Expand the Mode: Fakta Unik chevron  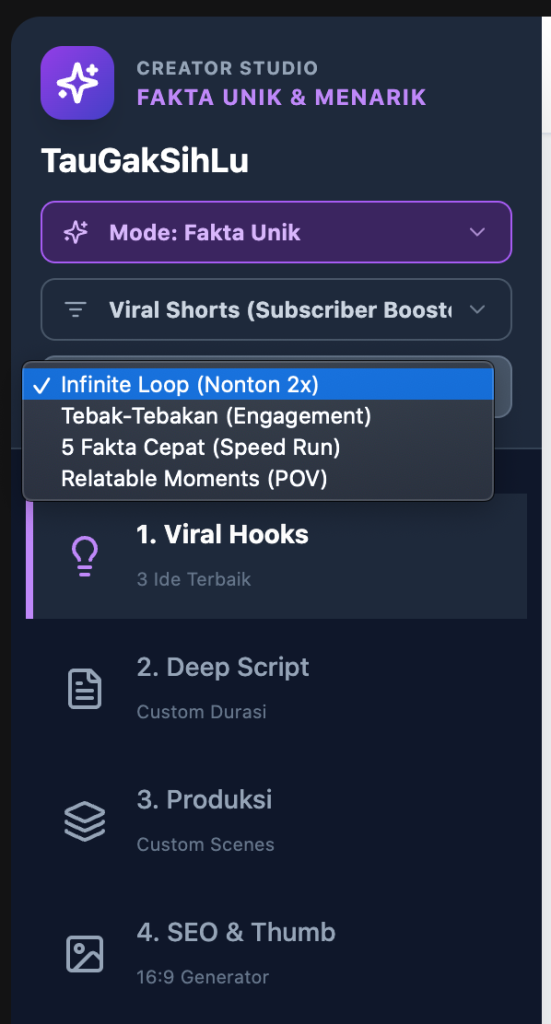click(477, 232)
